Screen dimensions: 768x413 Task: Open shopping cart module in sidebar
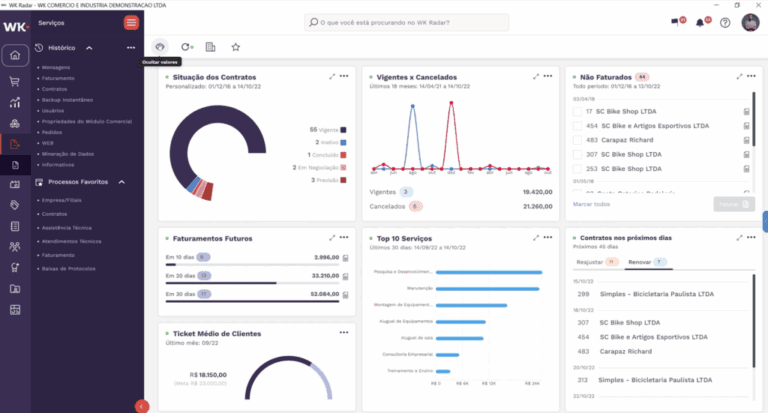click(15, 82)
